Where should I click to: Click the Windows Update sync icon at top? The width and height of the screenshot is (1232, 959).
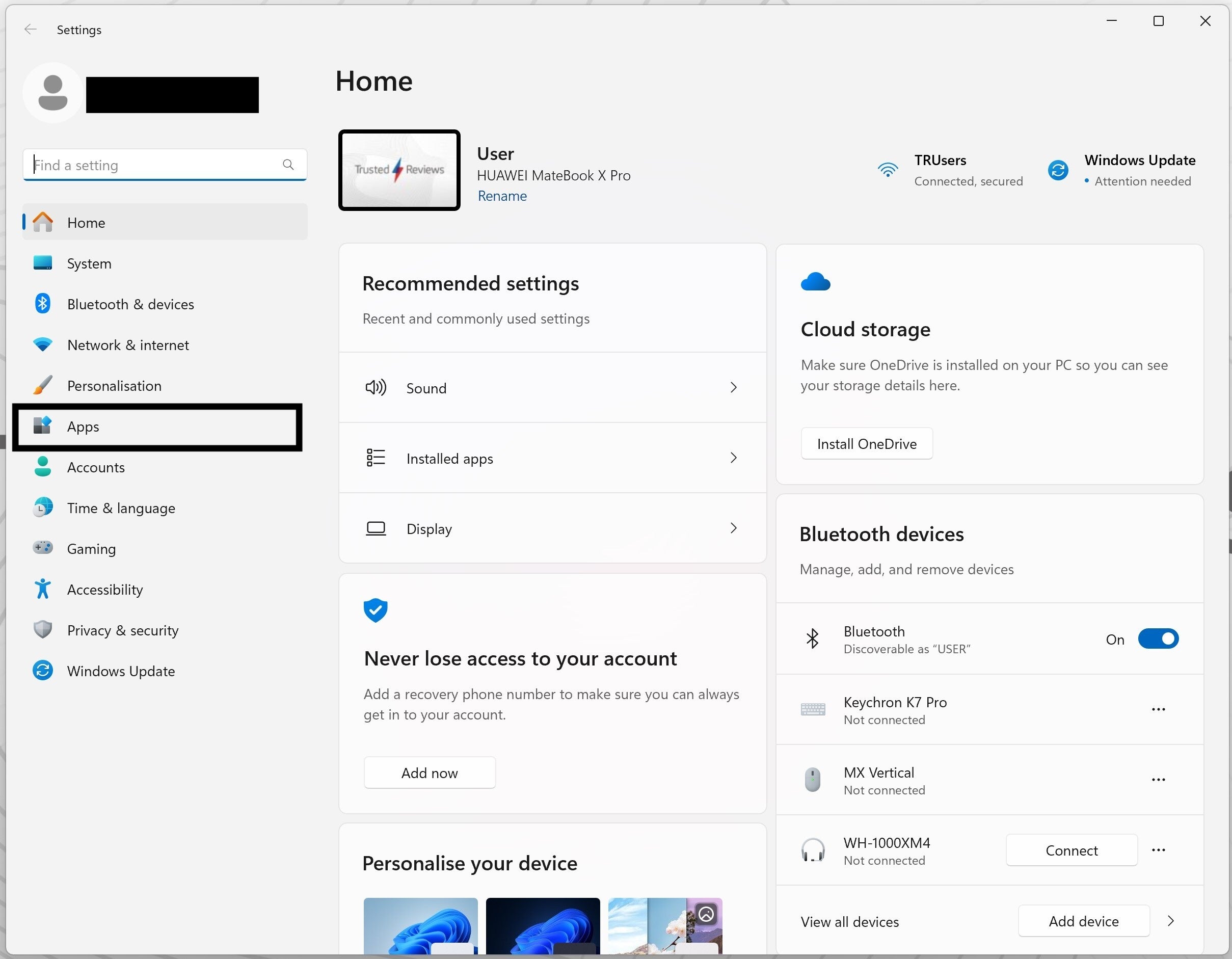(1058, 170)
